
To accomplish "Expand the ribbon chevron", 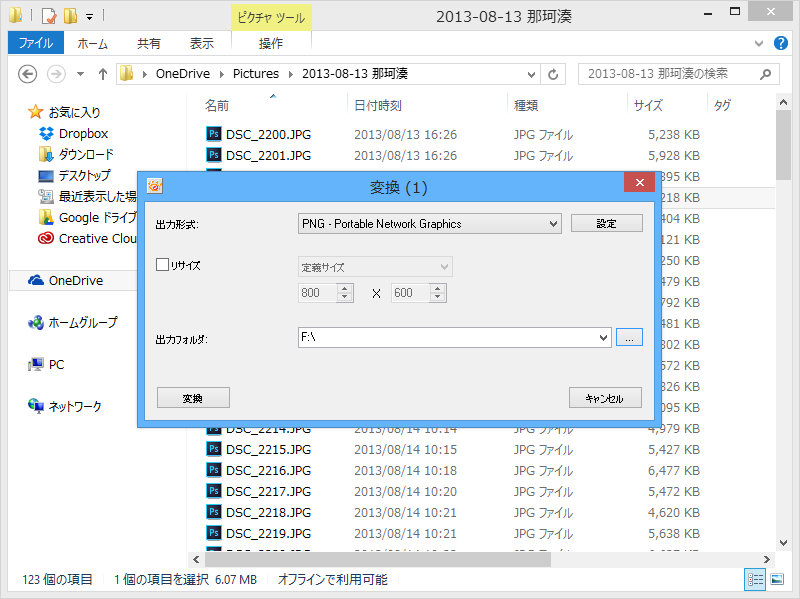I will tap(759, 44).
